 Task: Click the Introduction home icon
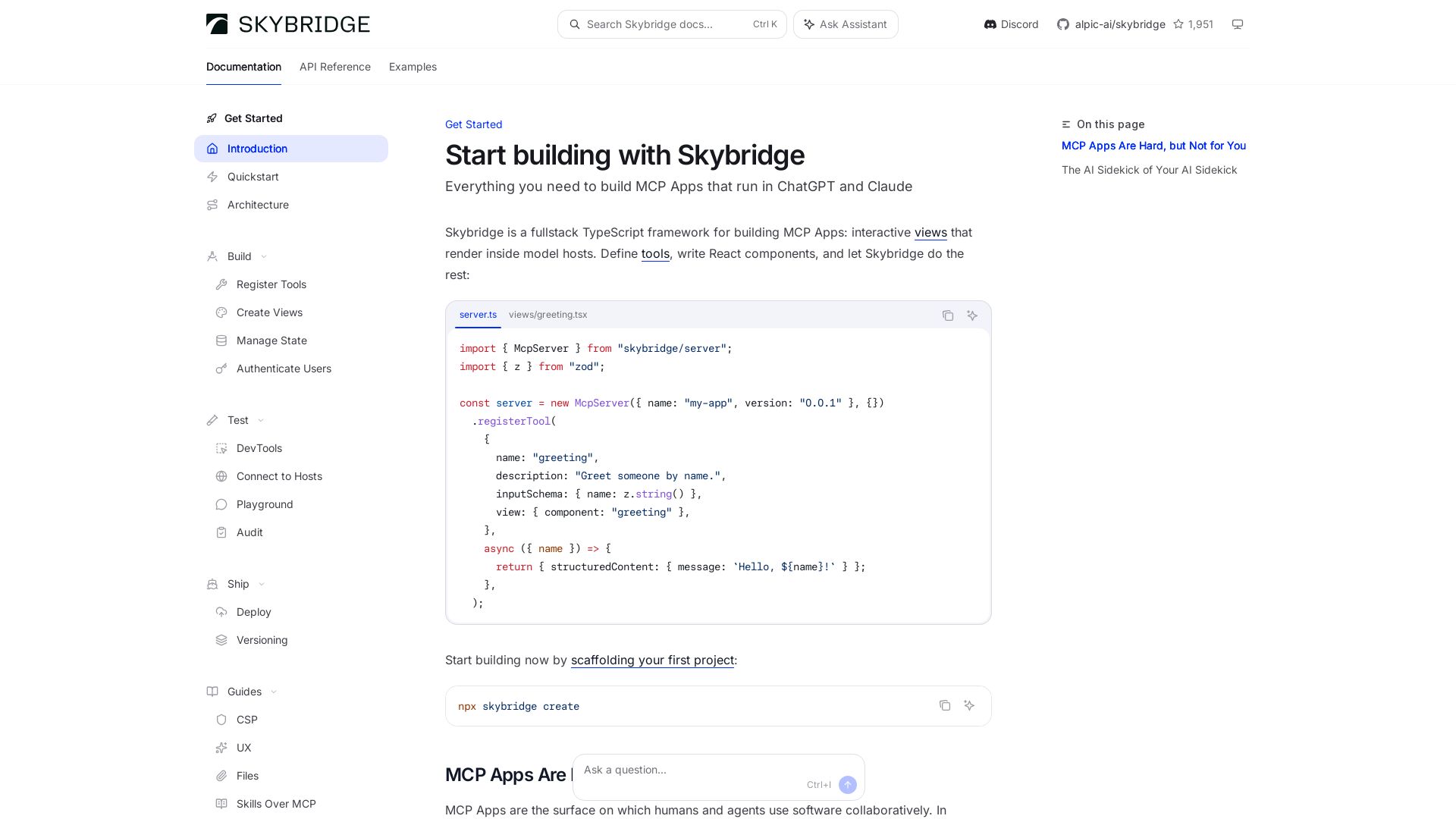click(212, 149)
